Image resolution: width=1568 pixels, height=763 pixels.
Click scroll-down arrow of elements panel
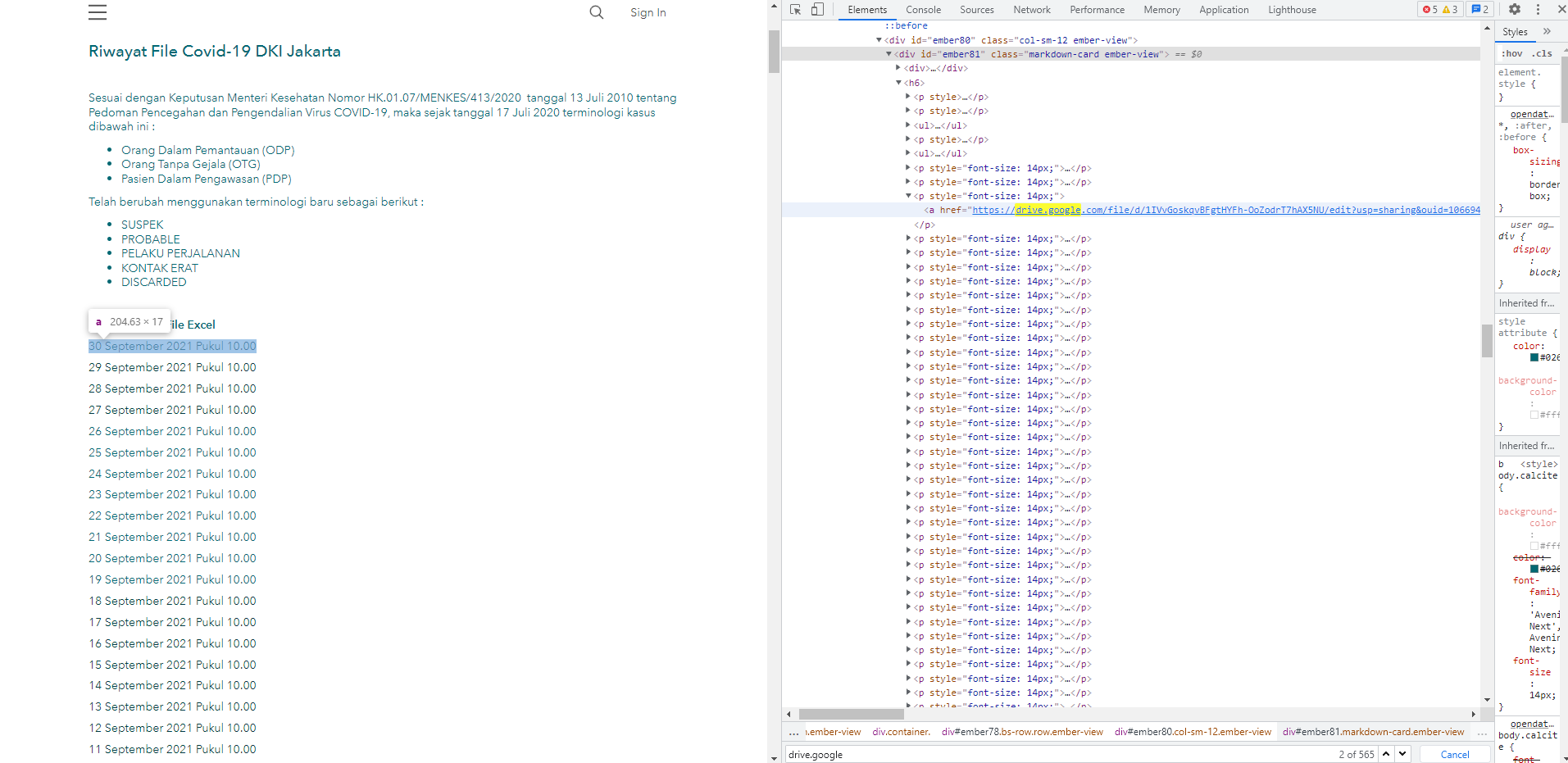tap(1487, 700)
